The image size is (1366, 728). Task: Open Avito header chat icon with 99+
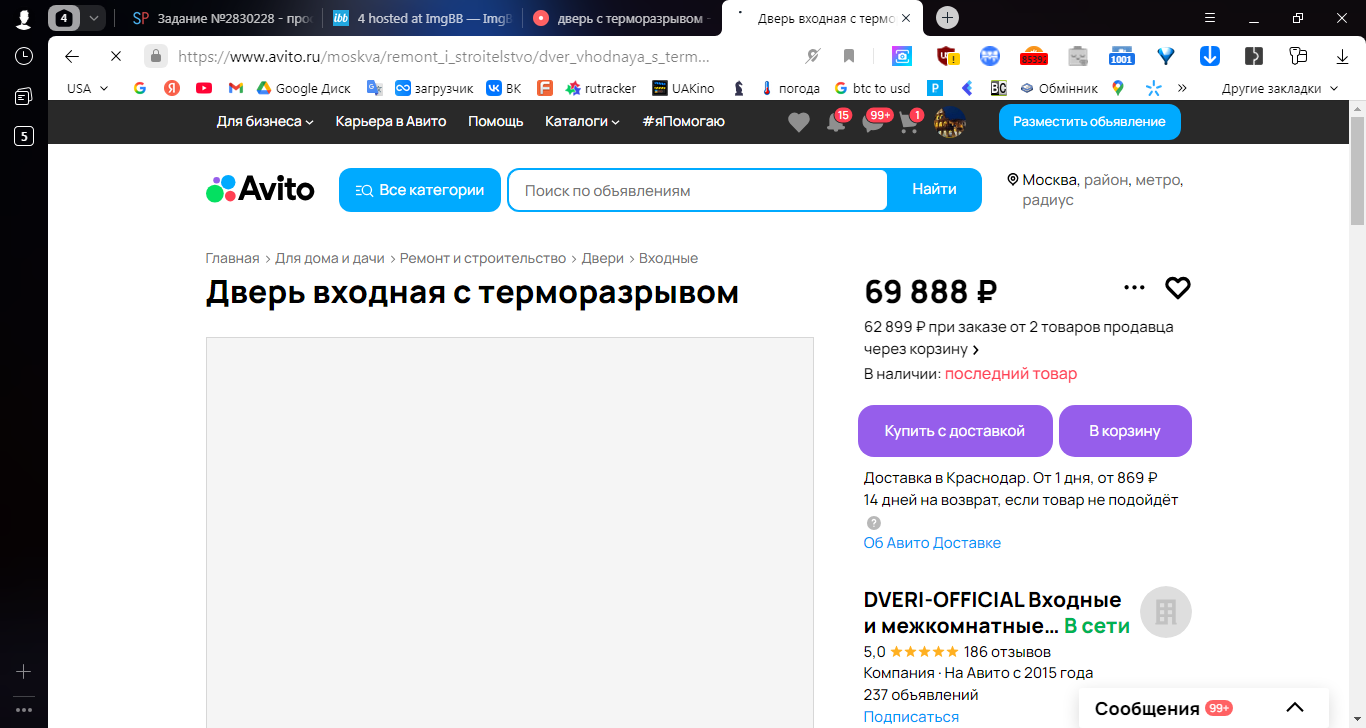coord(875,121)
